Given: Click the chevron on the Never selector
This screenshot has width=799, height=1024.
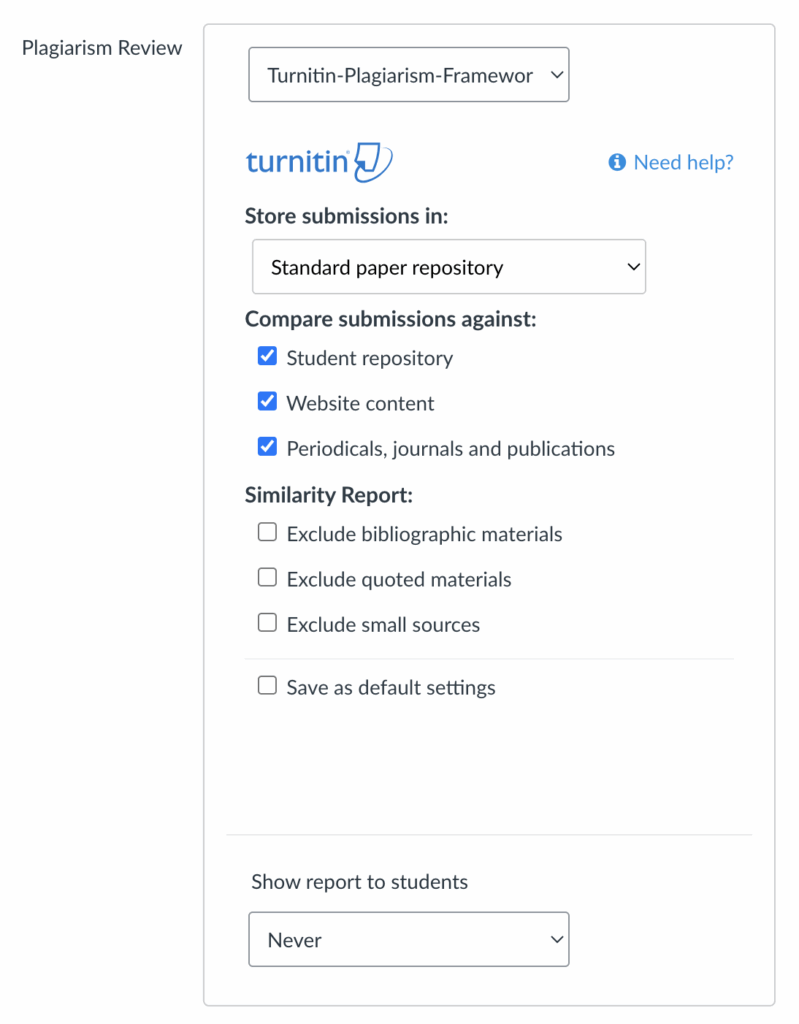Looking at the screenshot, I should (x=557, y=939).
